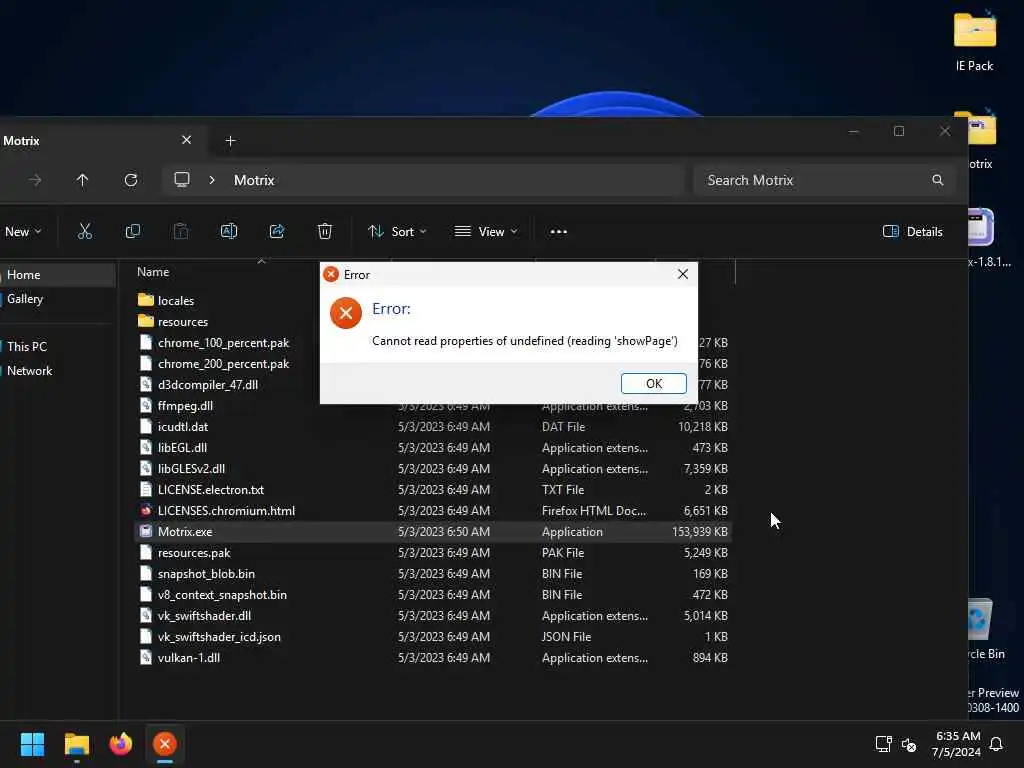Screen dimensions: 1024x768
Task: Click the taskbar clock showing 6:35 AM
Action: click(x=957, y=744)
